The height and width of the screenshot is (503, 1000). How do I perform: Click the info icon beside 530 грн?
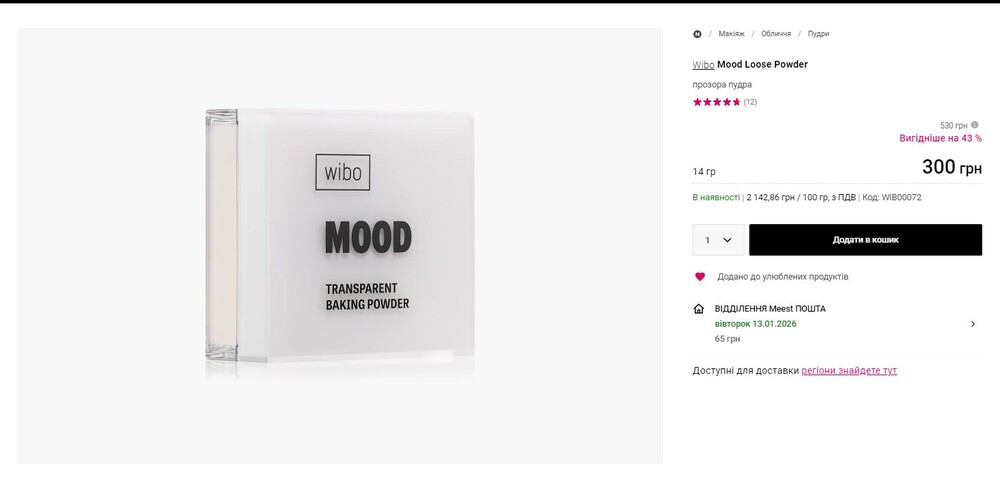coord(974,125)
